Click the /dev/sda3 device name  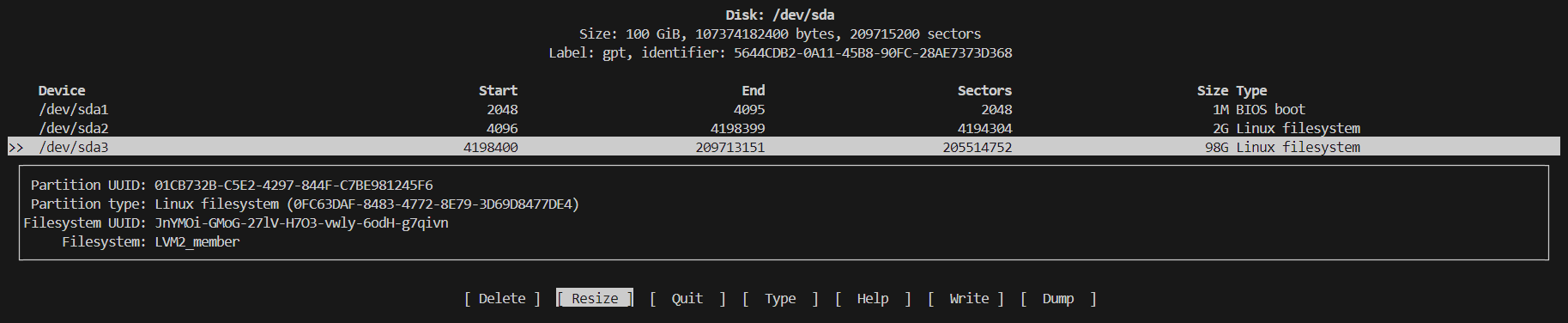pos(74,147)
